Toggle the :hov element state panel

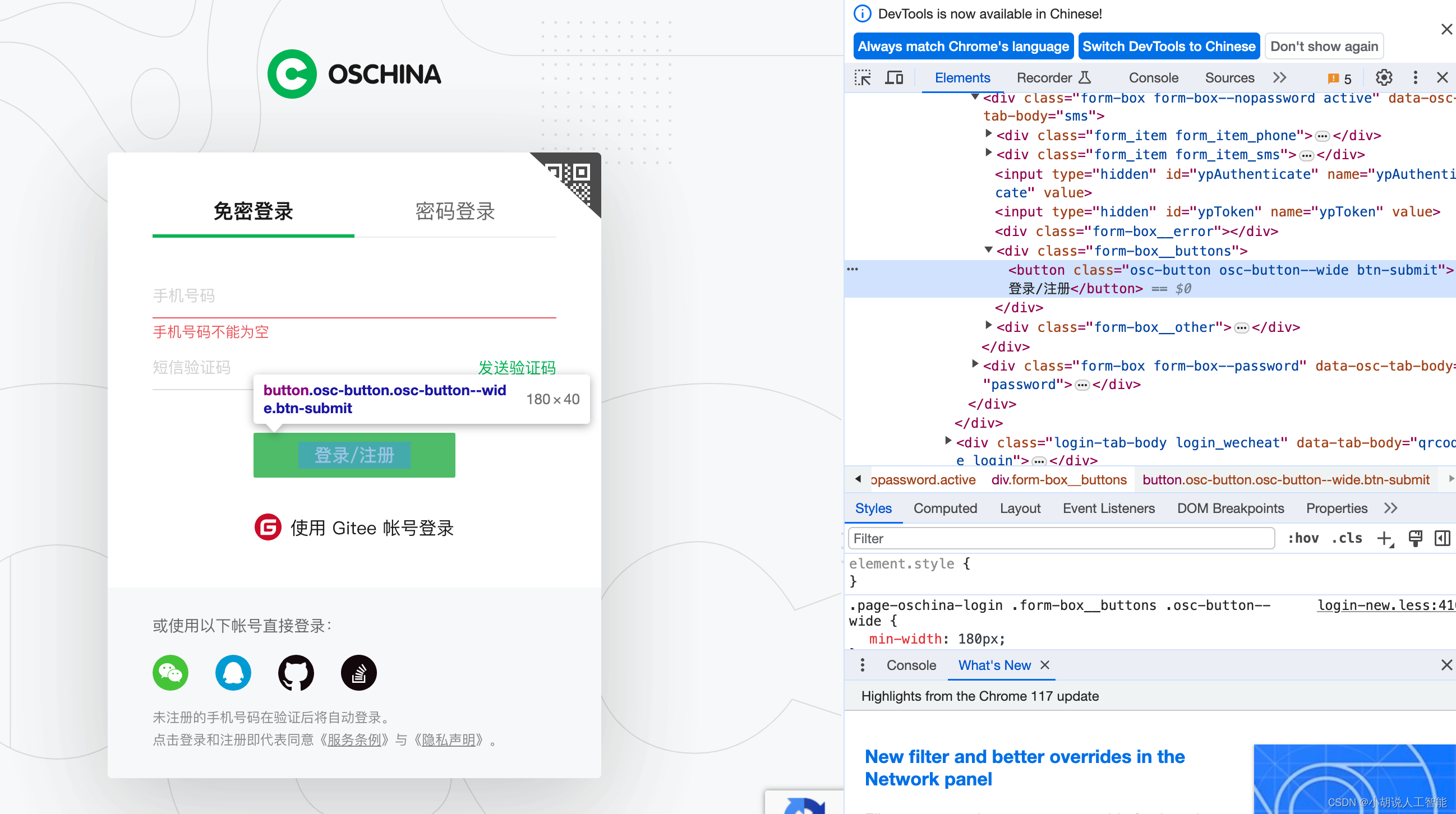1303,538
